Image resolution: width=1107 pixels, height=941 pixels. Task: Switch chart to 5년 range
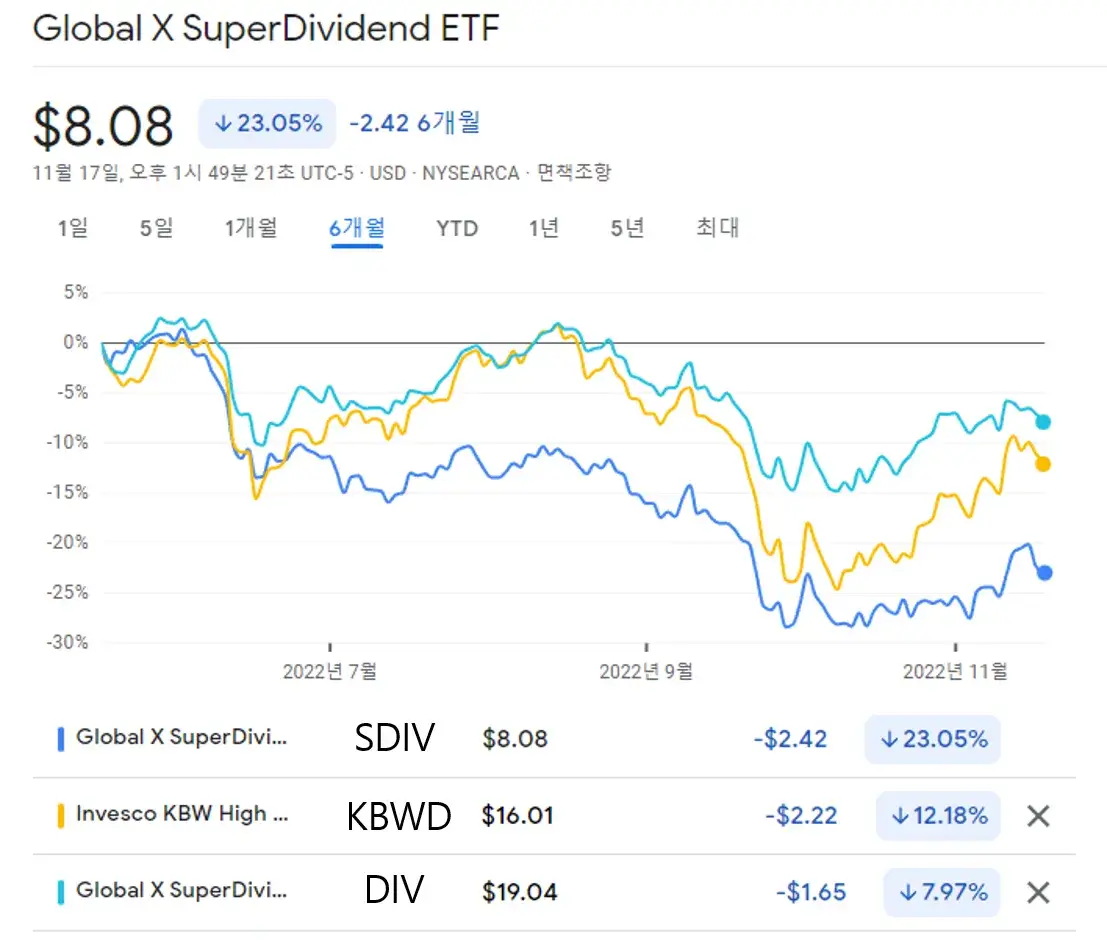627,228
